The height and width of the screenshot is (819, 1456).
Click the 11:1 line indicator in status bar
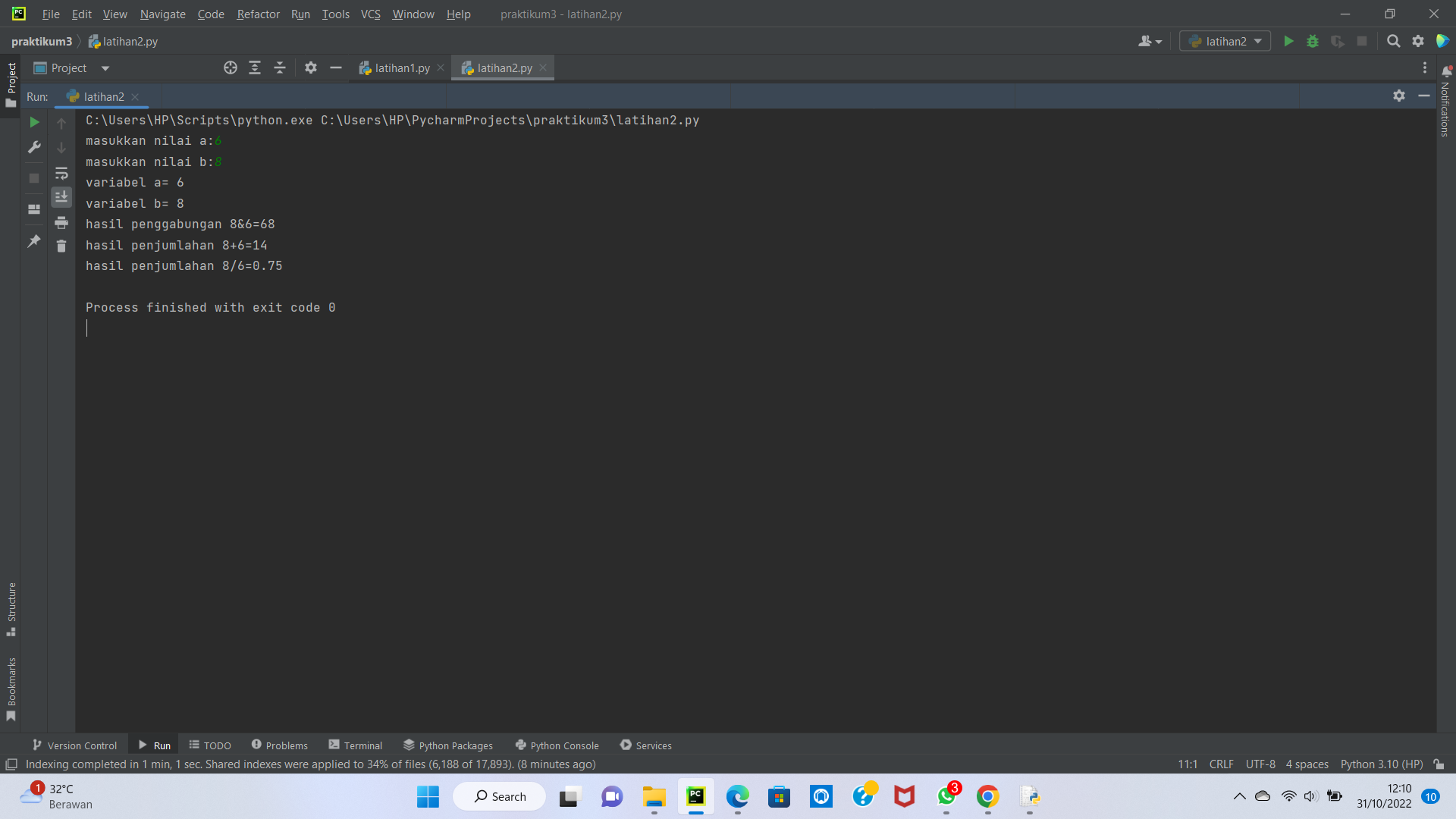1188,764
